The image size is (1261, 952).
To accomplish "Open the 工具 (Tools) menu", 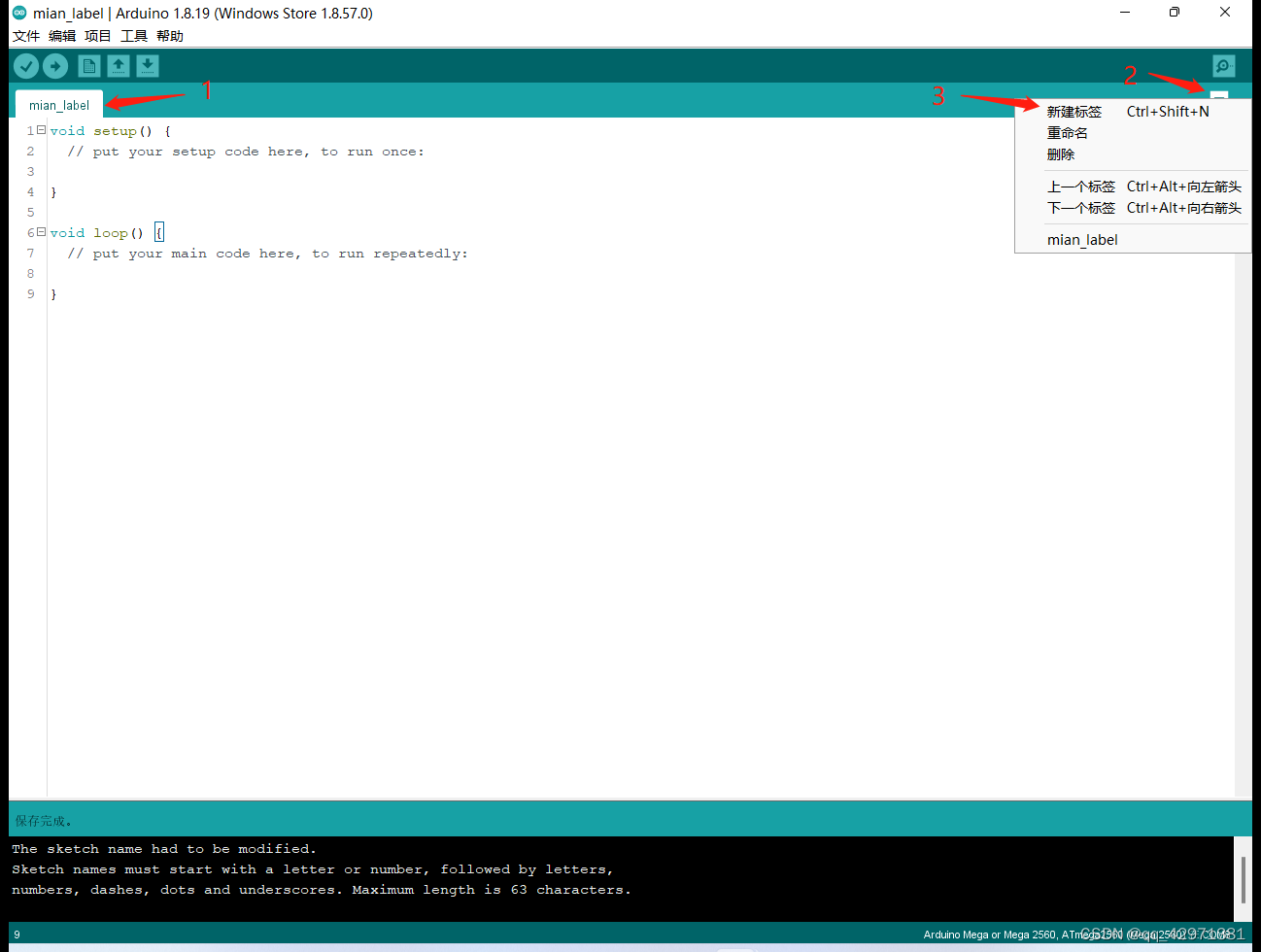I will tap(133, 35).
